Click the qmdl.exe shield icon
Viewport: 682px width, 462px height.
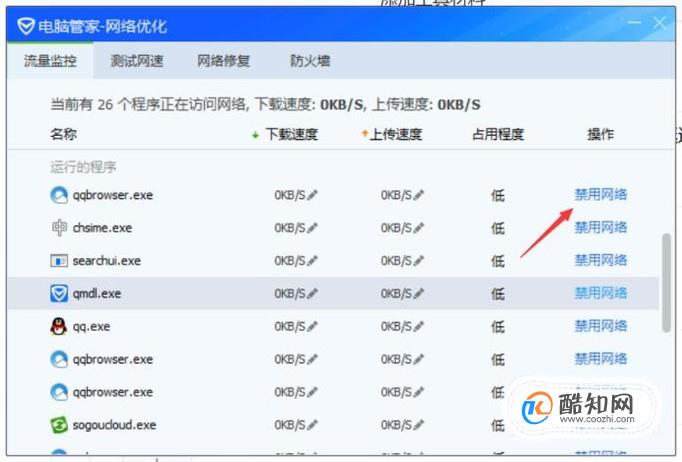click(x=59, y=294)
